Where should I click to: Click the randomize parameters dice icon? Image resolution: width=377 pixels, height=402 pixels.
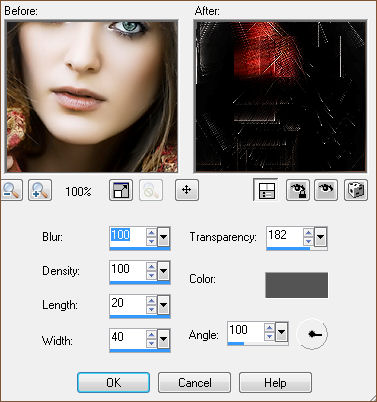(x=356, y=190)
